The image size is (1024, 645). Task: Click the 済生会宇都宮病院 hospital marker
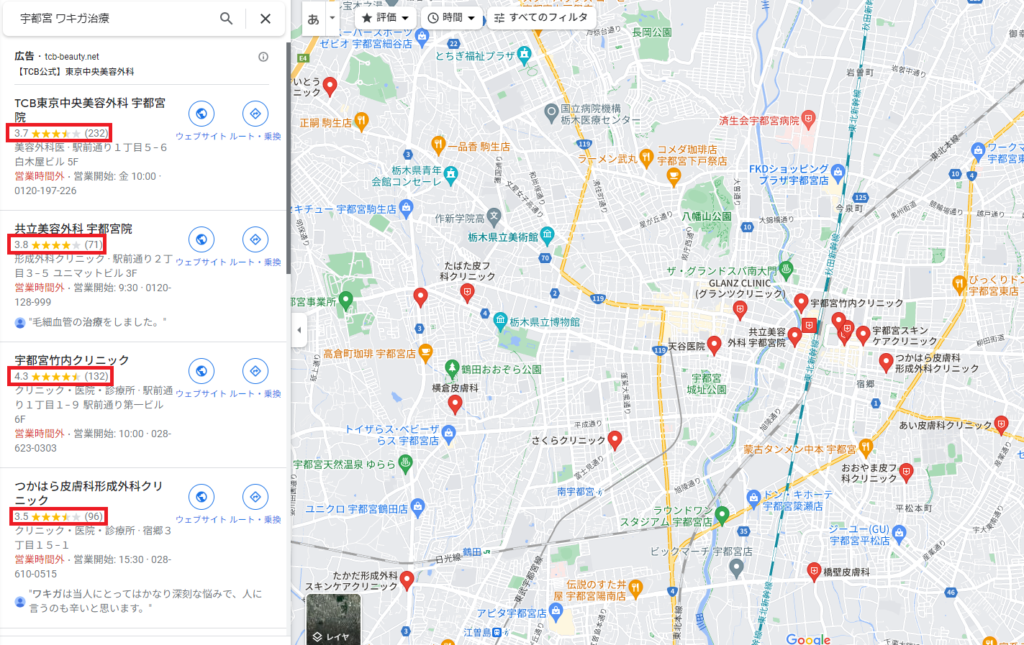click(809, 119)
